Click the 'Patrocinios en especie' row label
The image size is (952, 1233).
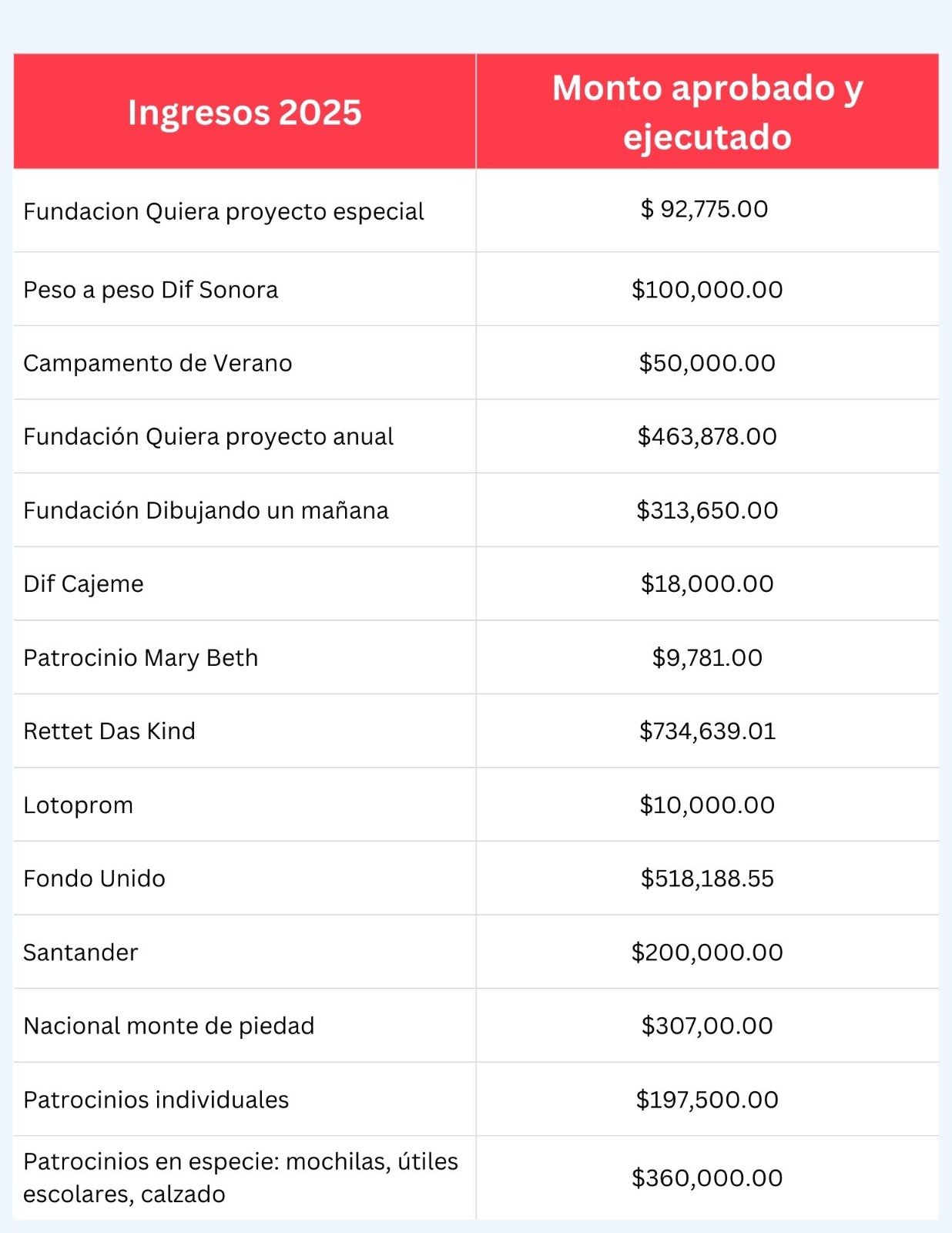tap(240, 1178)
